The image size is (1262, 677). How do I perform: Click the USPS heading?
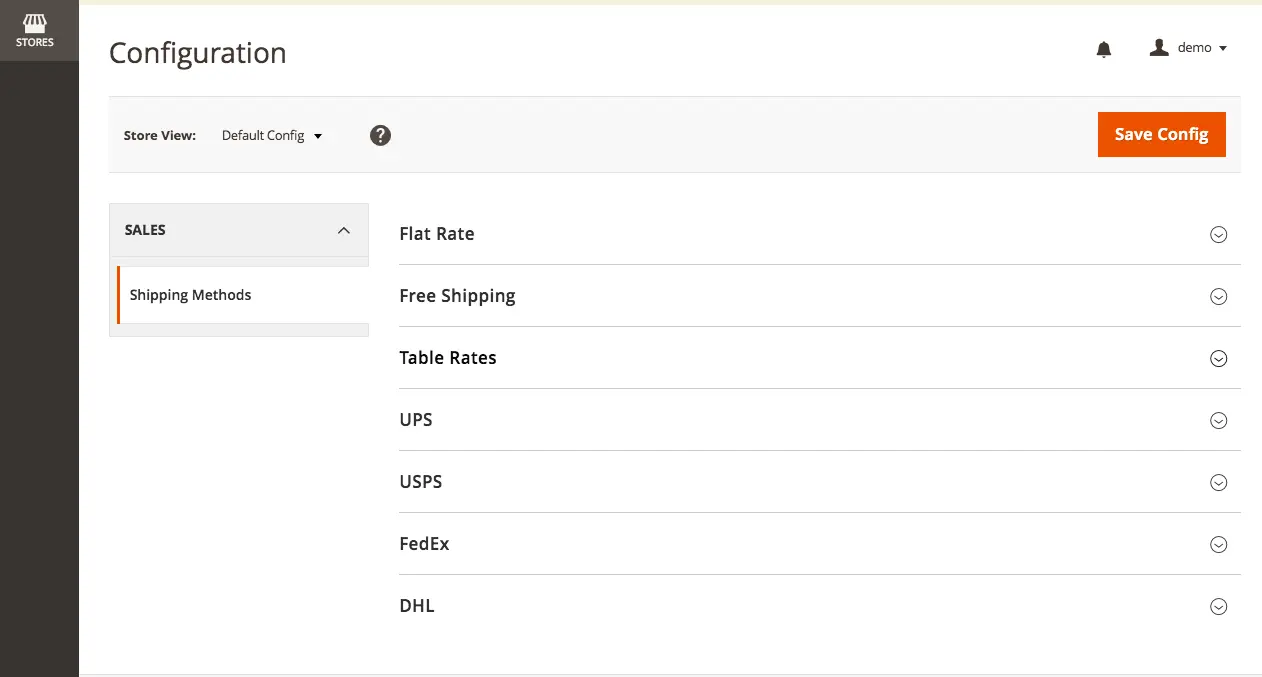[x=421, y=482]
